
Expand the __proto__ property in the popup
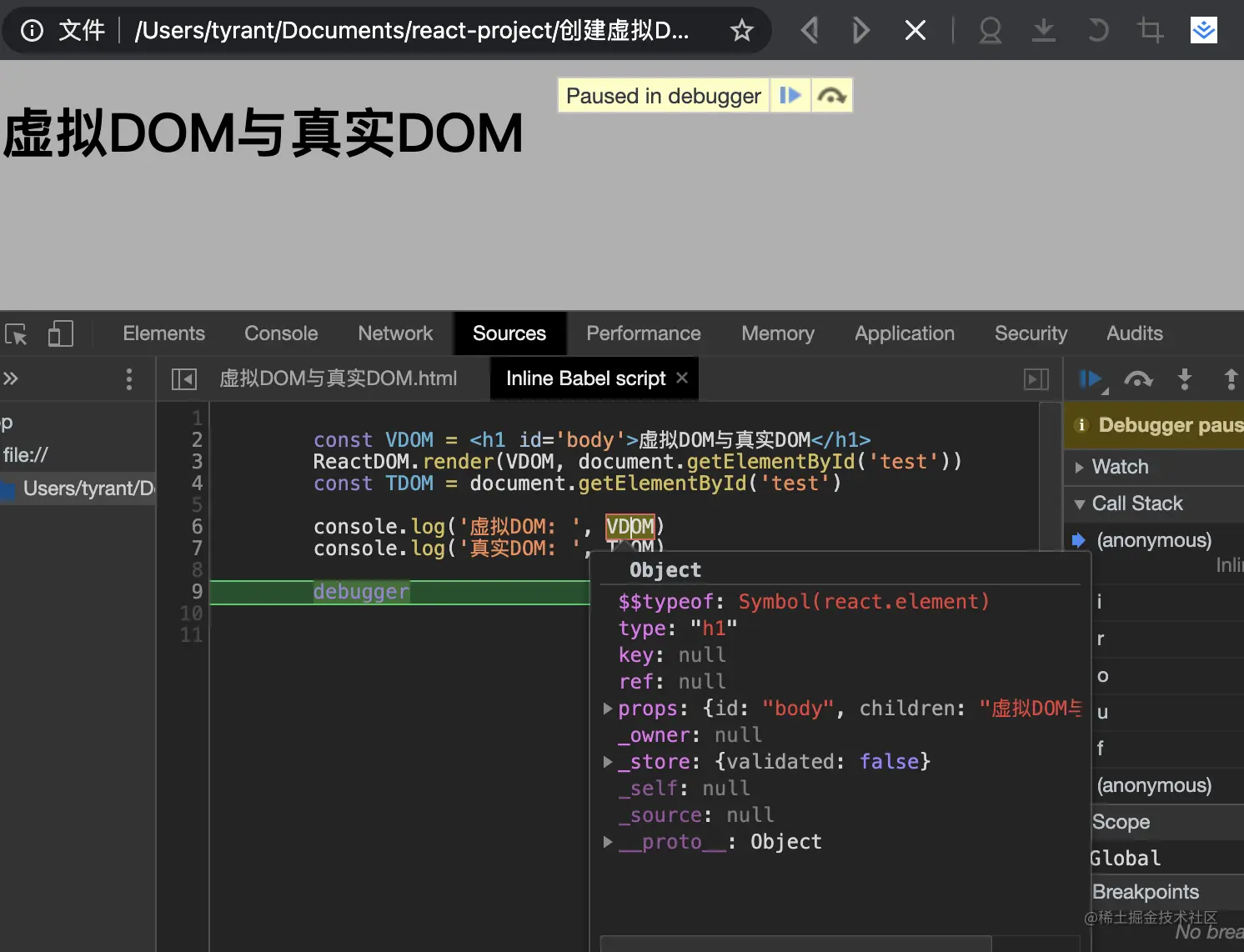coord(608,842)
